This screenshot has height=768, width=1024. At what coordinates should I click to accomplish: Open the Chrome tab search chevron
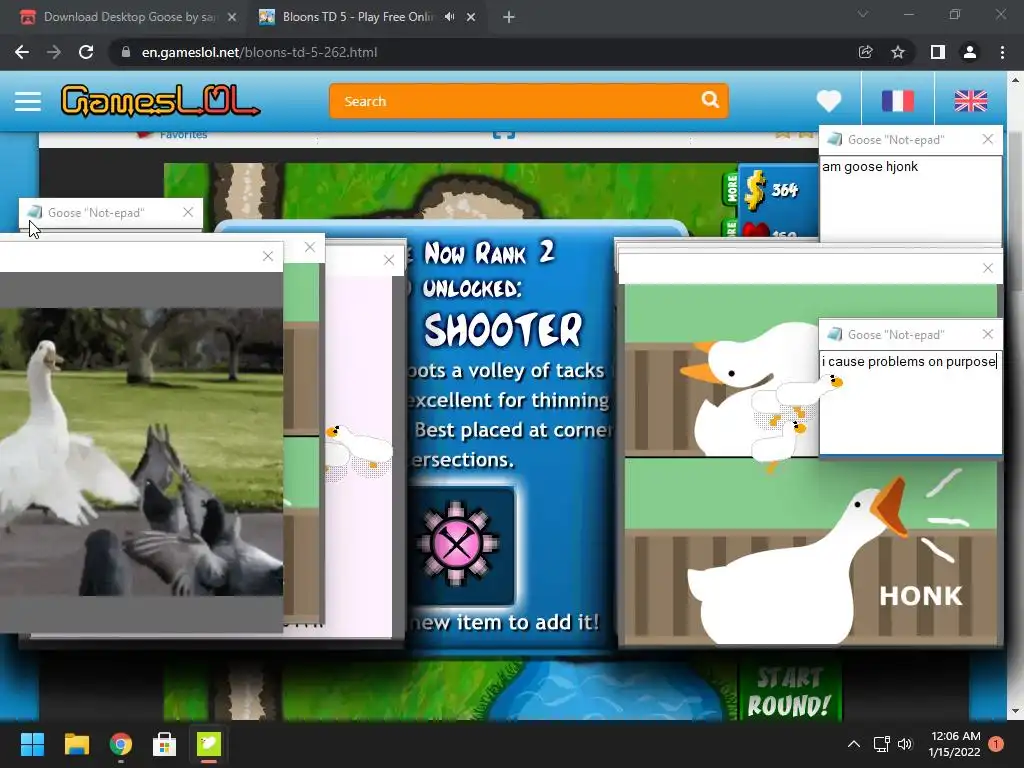[863, 14]
